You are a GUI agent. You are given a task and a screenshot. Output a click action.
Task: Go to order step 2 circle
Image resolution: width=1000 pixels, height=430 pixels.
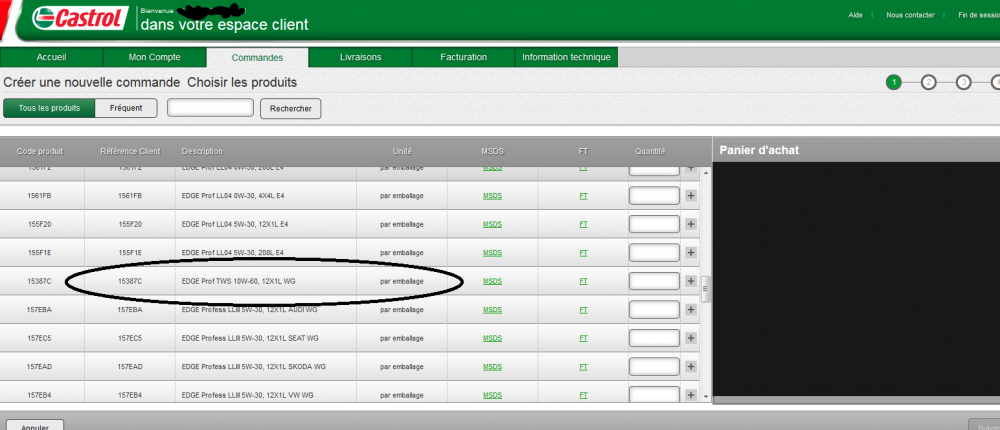929,82
